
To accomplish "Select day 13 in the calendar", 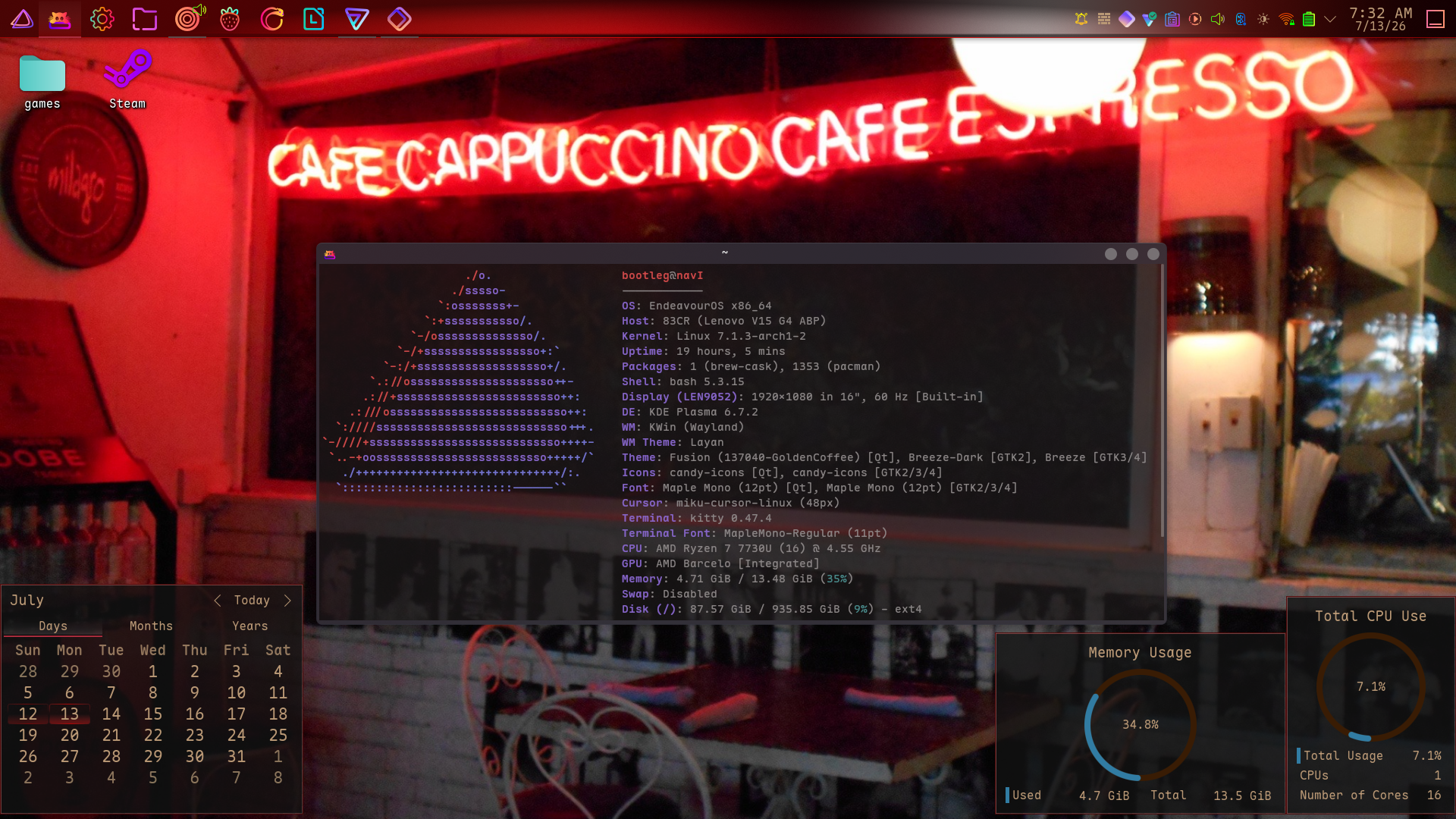I will click(x=70, y=714).
